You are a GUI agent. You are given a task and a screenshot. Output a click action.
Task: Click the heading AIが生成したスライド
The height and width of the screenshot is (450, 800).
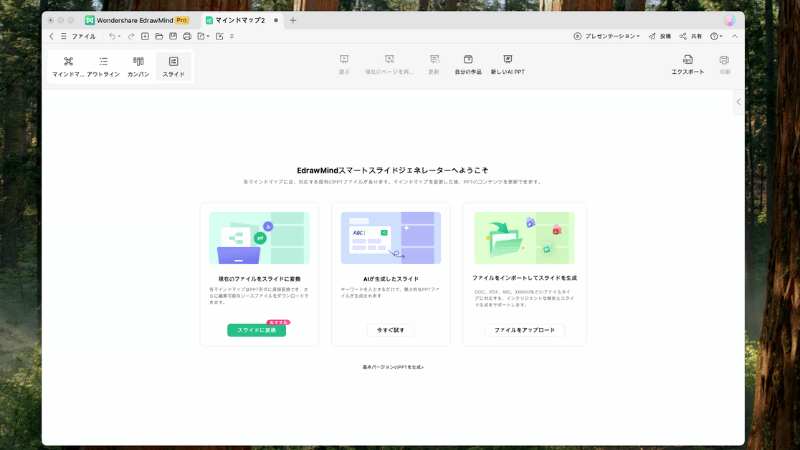391,279
